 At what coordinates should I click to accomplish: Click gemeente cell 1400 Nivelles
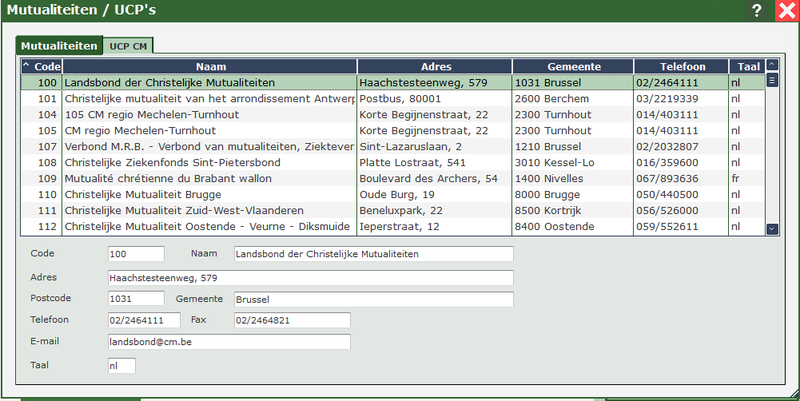[x=573, y=179]
